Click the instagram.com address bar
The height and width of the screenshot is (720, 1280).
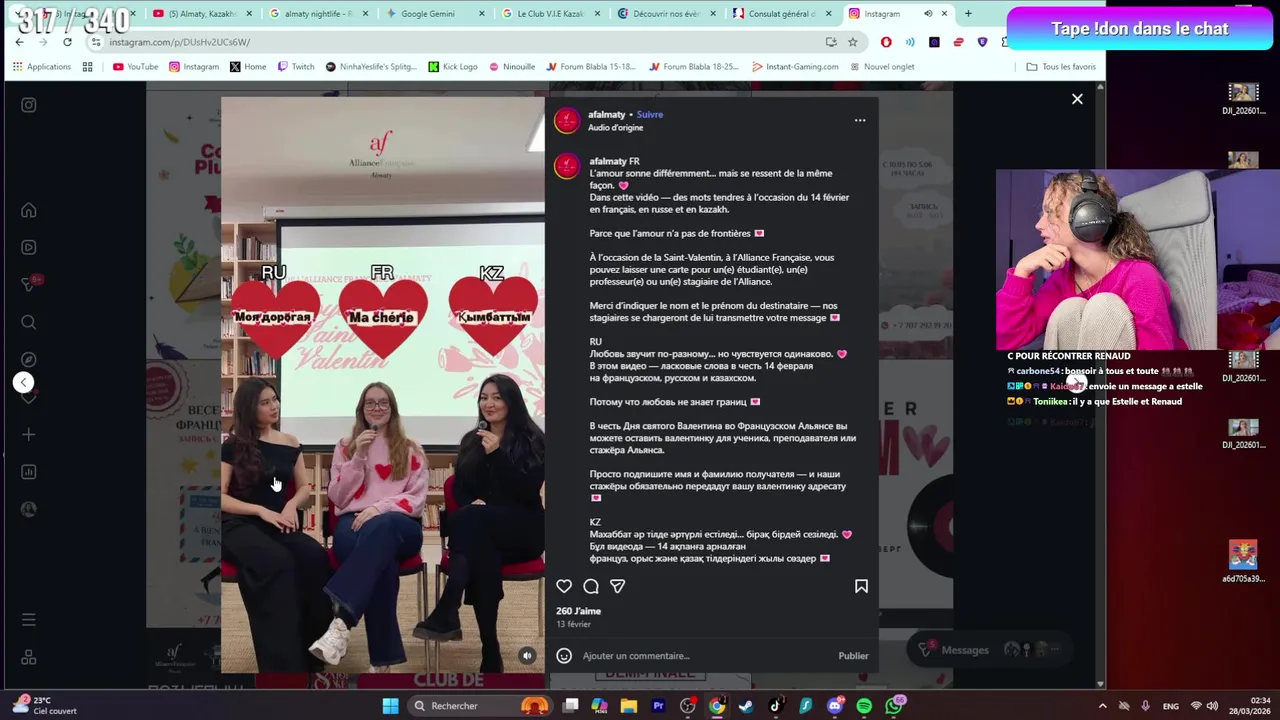460,42
